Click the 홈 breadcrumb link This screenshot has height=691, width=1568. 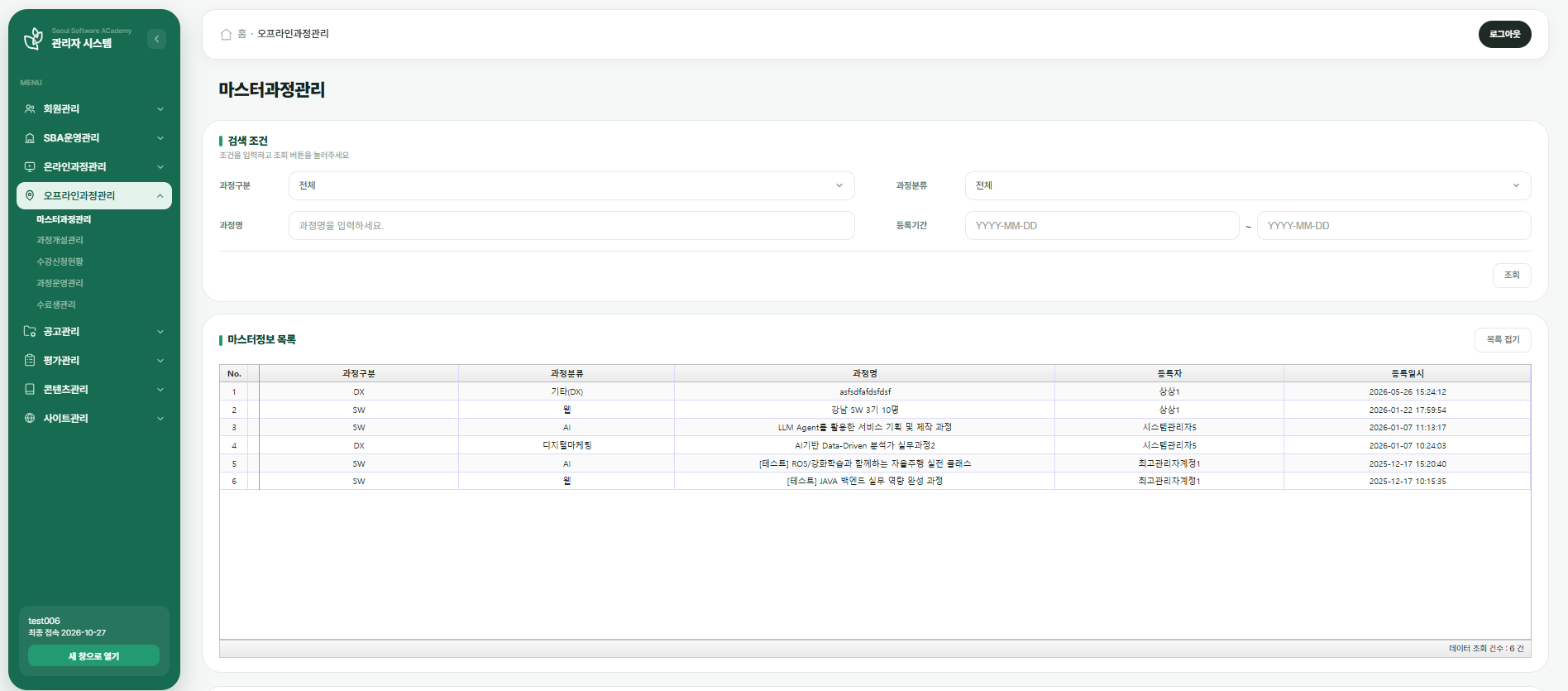pos(241,34)
